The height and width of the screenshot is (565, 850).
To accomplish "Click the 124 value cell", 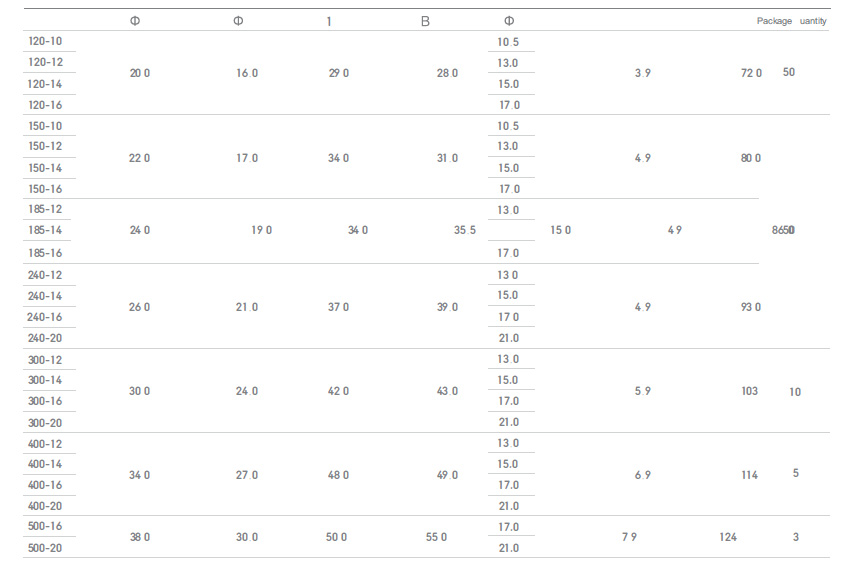I will coord(728,537).
